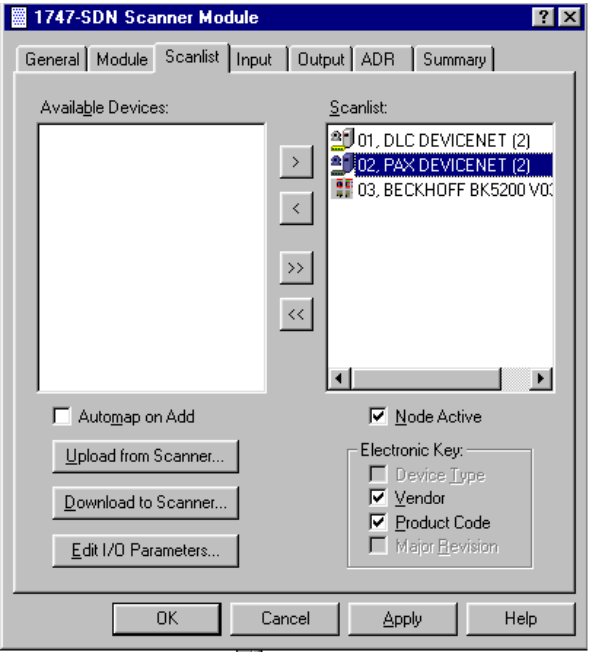Click the DLC DEVICENET device icon
The height and width of the screenshot is (652, 589).
coord(342,140)
